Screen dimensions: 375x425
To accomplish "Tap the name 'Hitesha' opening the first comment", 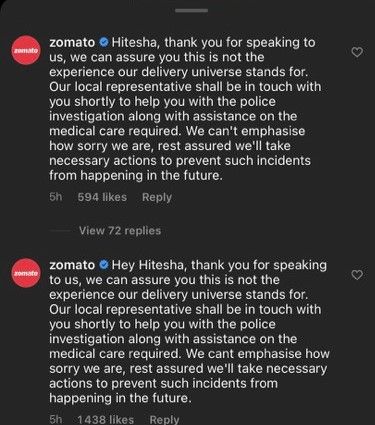I will (135, 43).
